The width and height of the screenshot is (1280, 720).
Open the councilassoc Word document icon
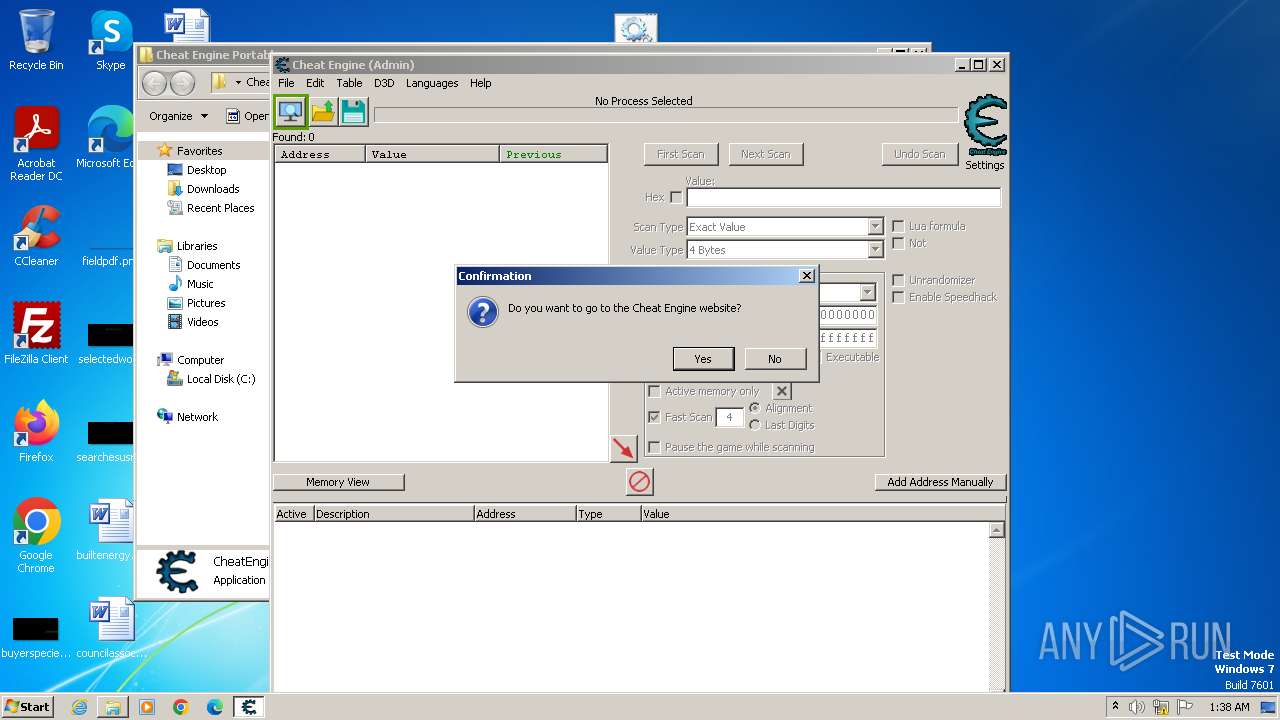(x=111, y=628)
